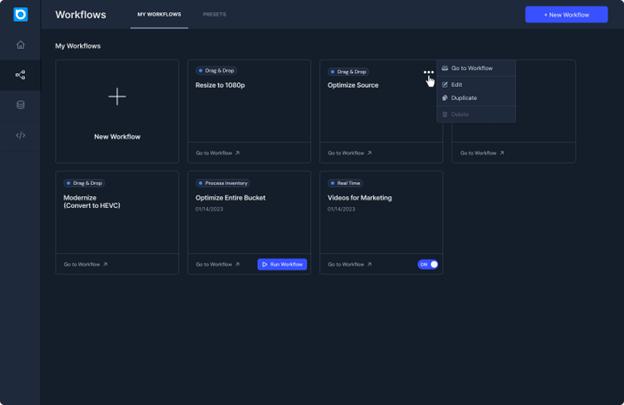Open Go to Workflow link under Resize to 1080p
Screen dimensions: 624x405
point(217,153)
